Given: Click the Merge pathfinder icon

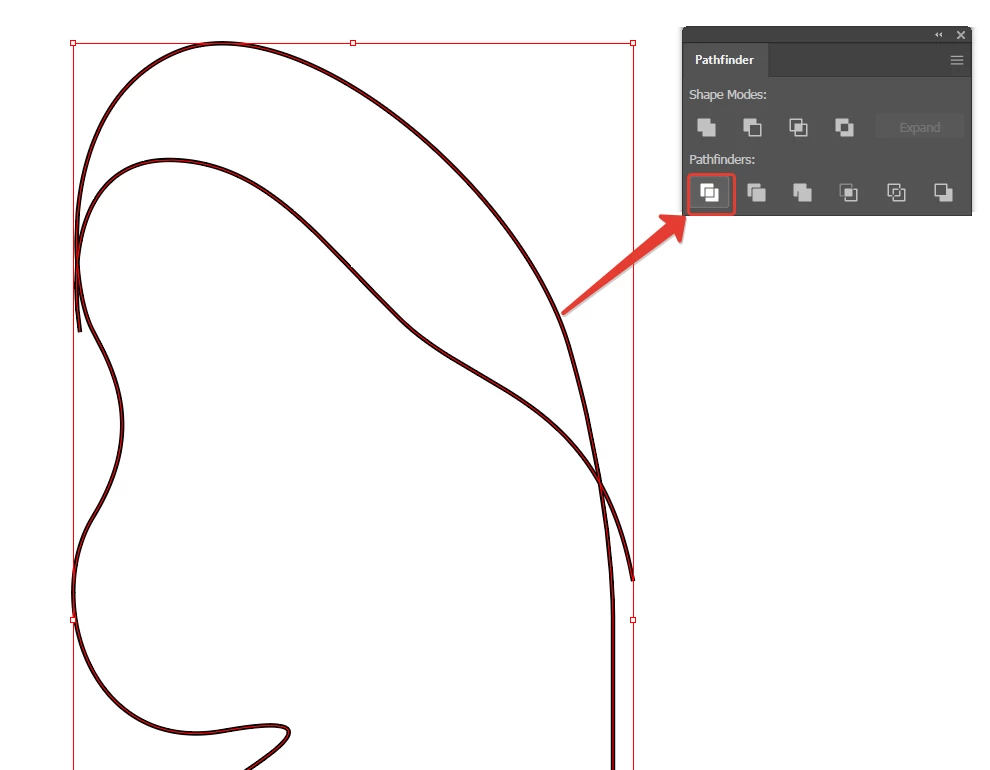Looking at the screenshot, I should 802,192.
